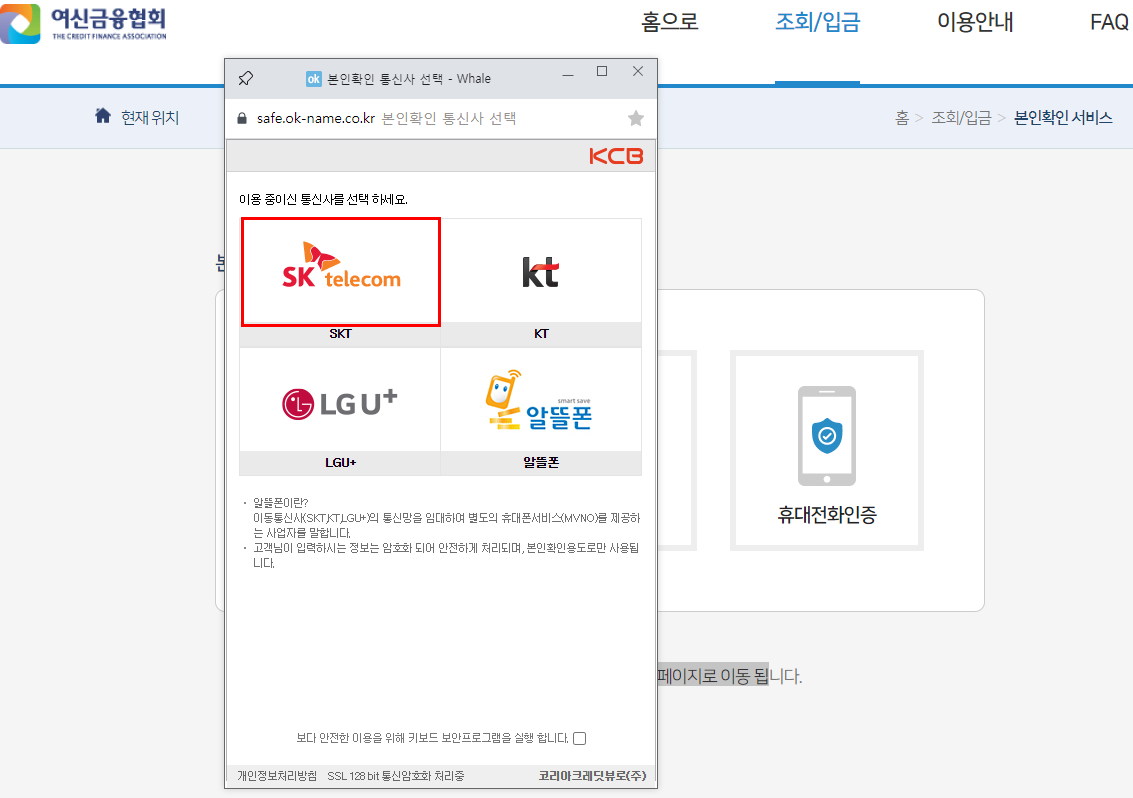
Task: Click the 알뜰폰이란? explanation heading
Action: click(280, 502)
